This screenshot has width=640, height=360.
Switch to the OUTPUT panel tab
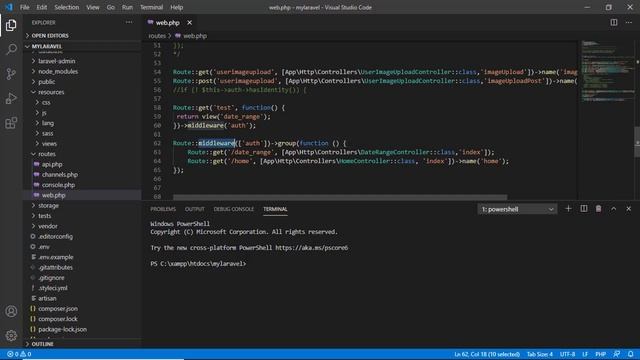click(x=195, y=209)
